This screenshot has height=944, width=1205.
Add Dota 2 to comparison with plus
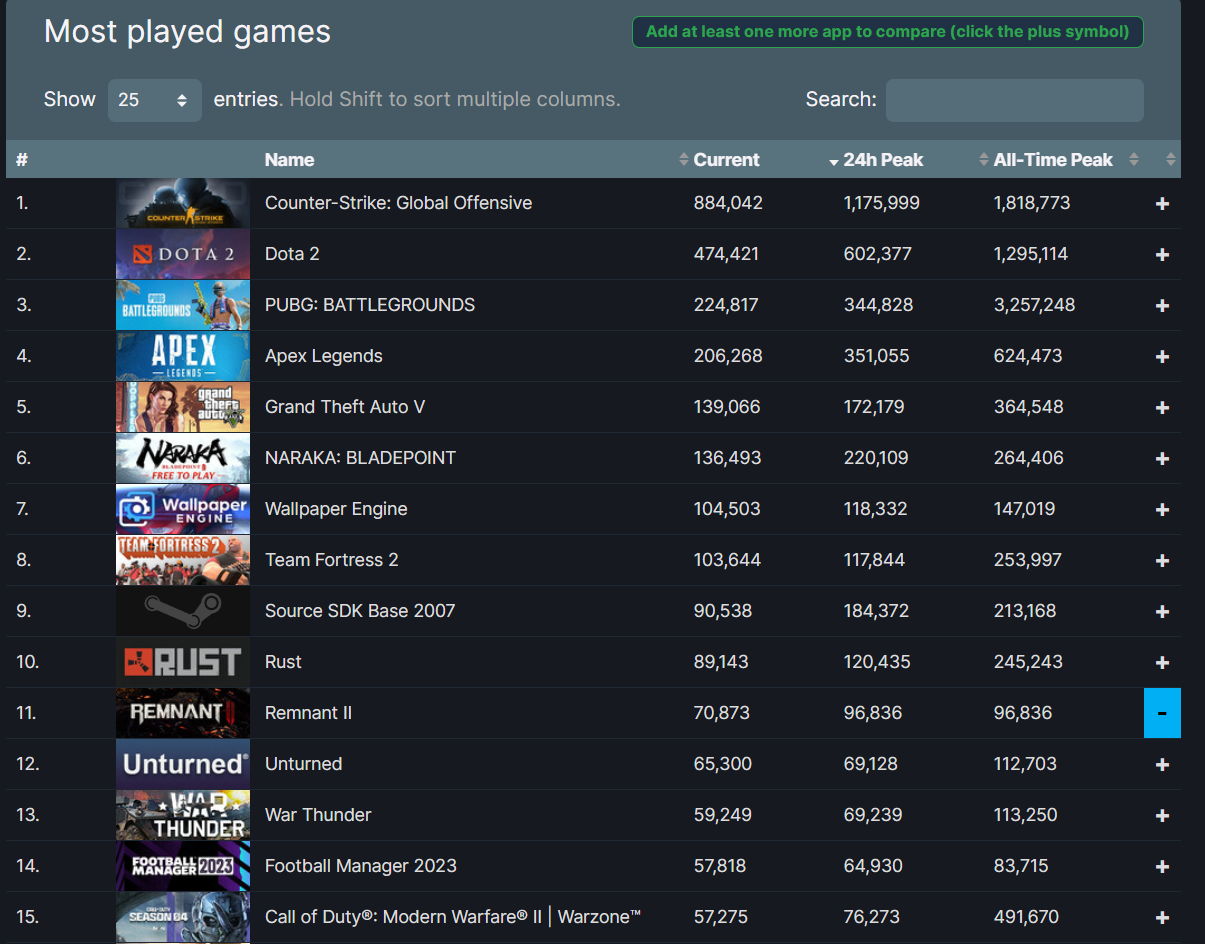coord(1162,255)
